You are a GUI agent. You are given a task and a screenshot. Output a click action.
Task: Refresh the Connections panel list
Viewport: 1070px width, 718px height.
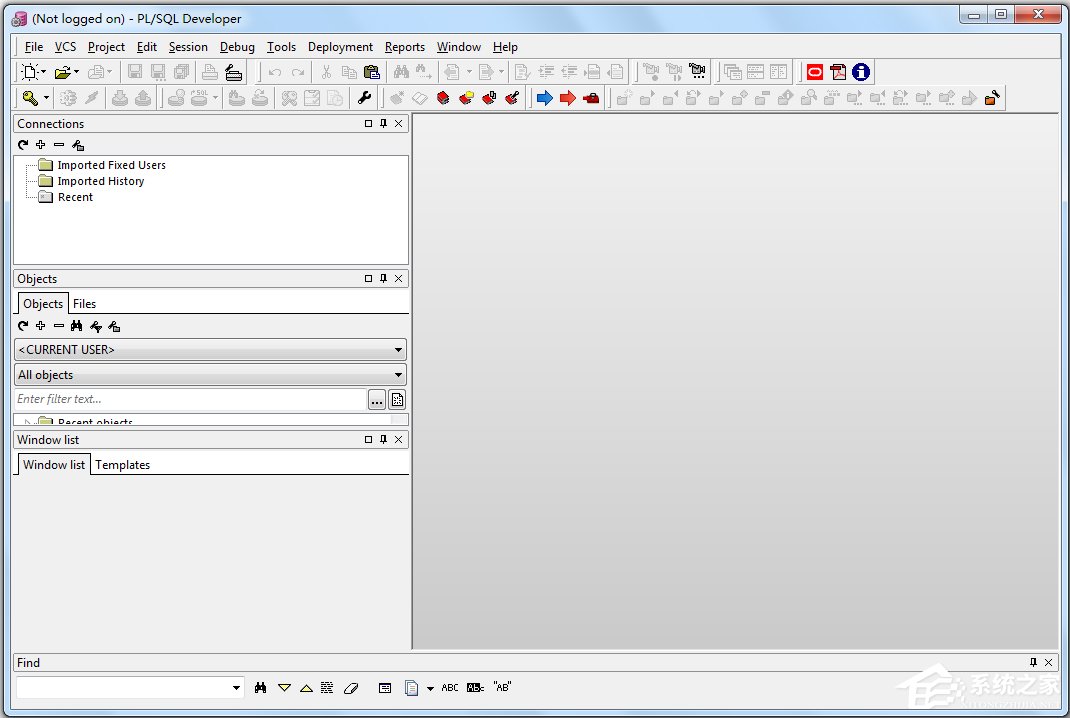coord(23,145)
